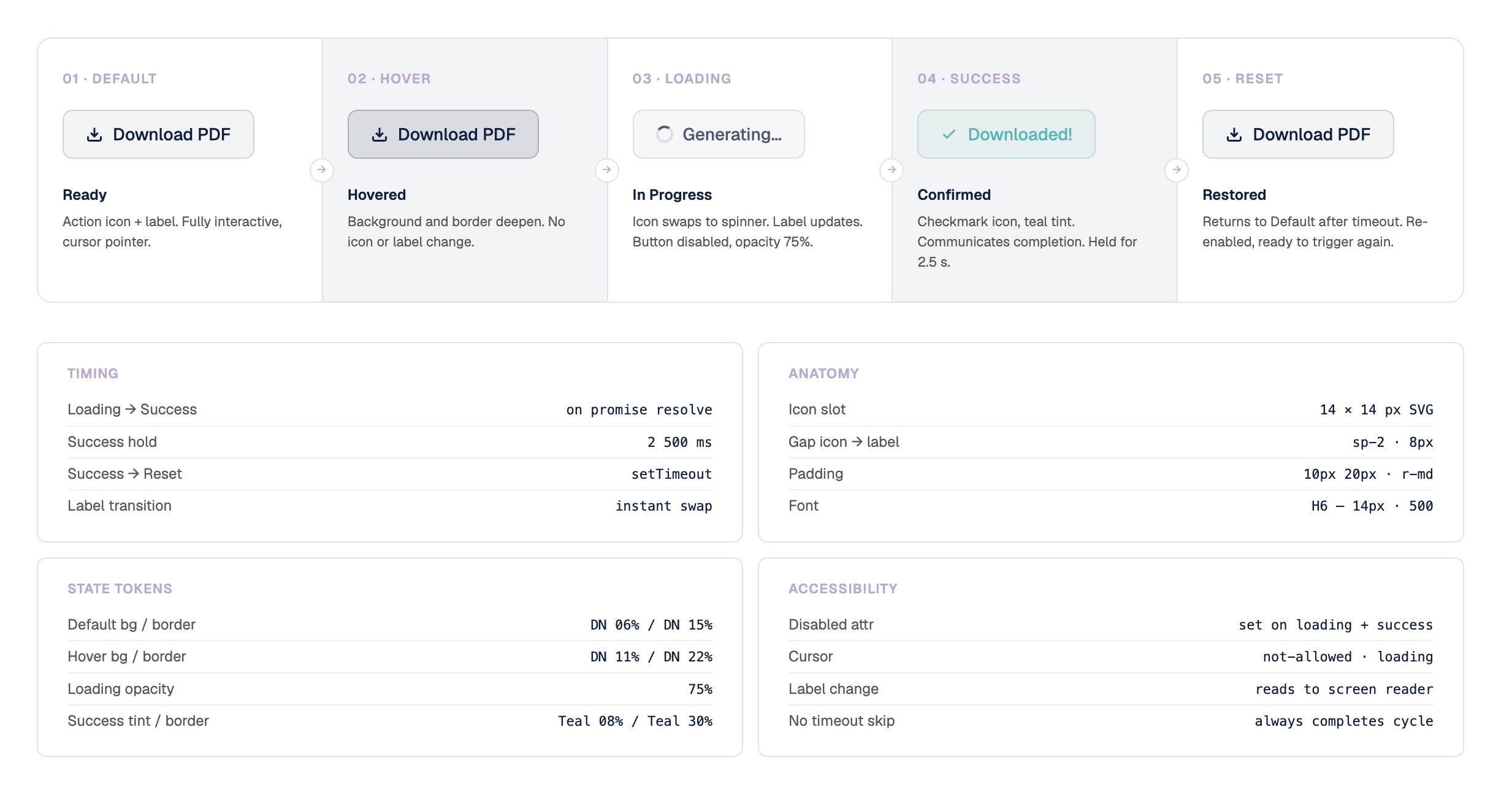
Task: Click the "In Progress" heading
Action: [x=672, y=195]
